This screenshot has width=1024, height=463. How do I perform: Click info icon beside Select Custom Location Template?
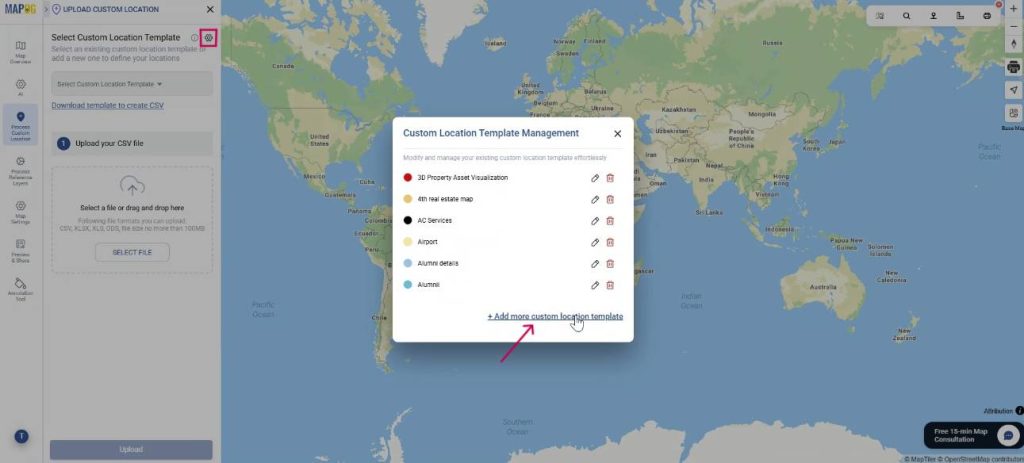194,38
